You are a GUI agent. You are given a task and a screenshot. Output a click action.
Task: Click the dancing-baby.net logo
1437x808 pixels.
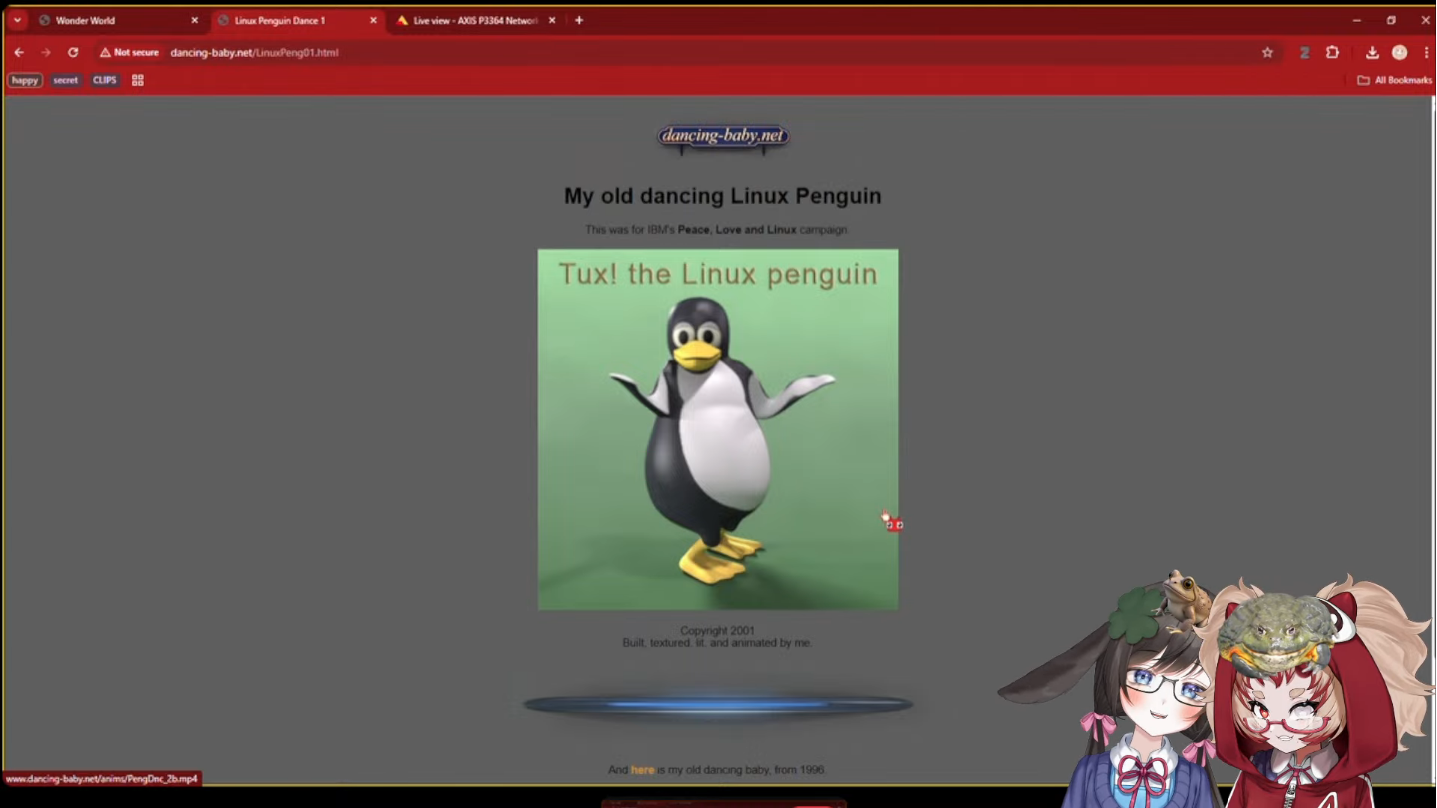[722, 136]
